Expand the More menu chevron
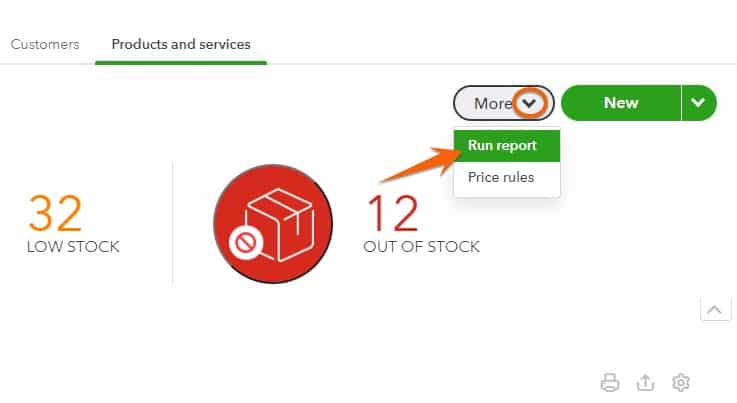 point(529,103)
